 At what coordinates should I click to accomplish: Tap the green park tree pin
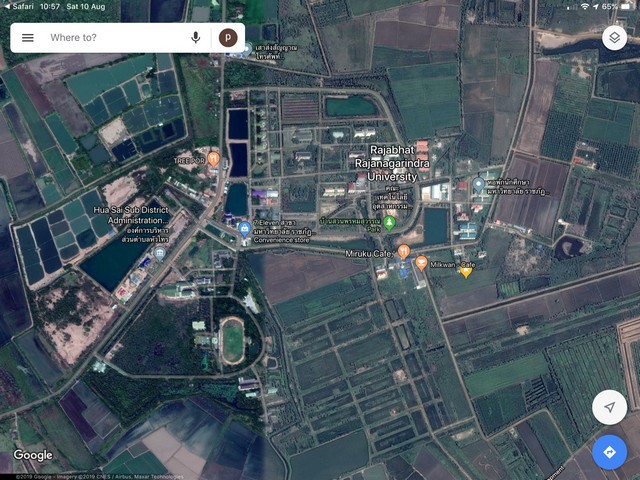click(x=389, y=223)
